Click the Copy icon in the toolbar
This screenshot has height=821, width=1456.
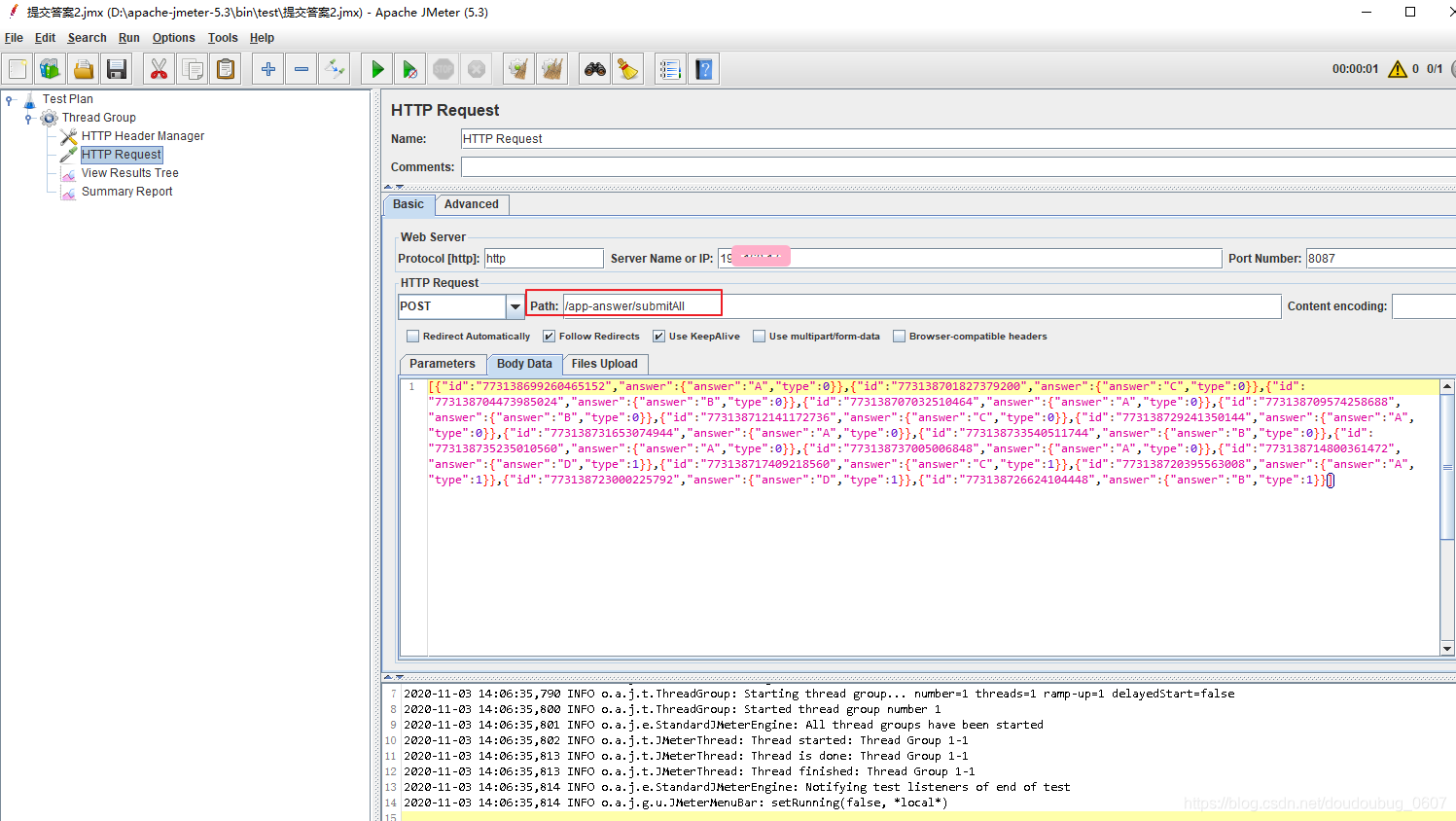[x=193, y=69]
